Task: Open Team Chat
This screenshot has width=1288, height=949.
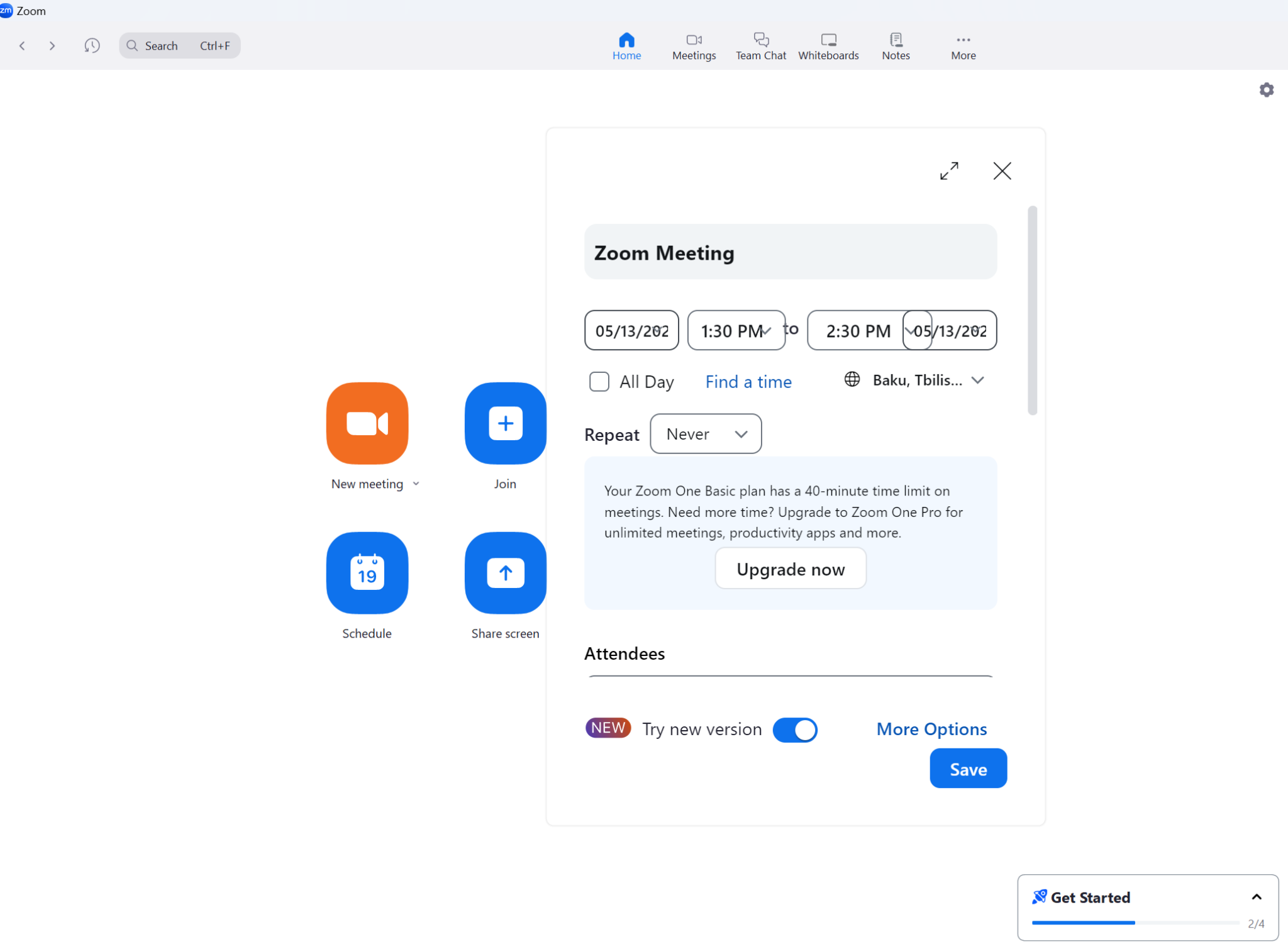Action: tap(760, 45)
